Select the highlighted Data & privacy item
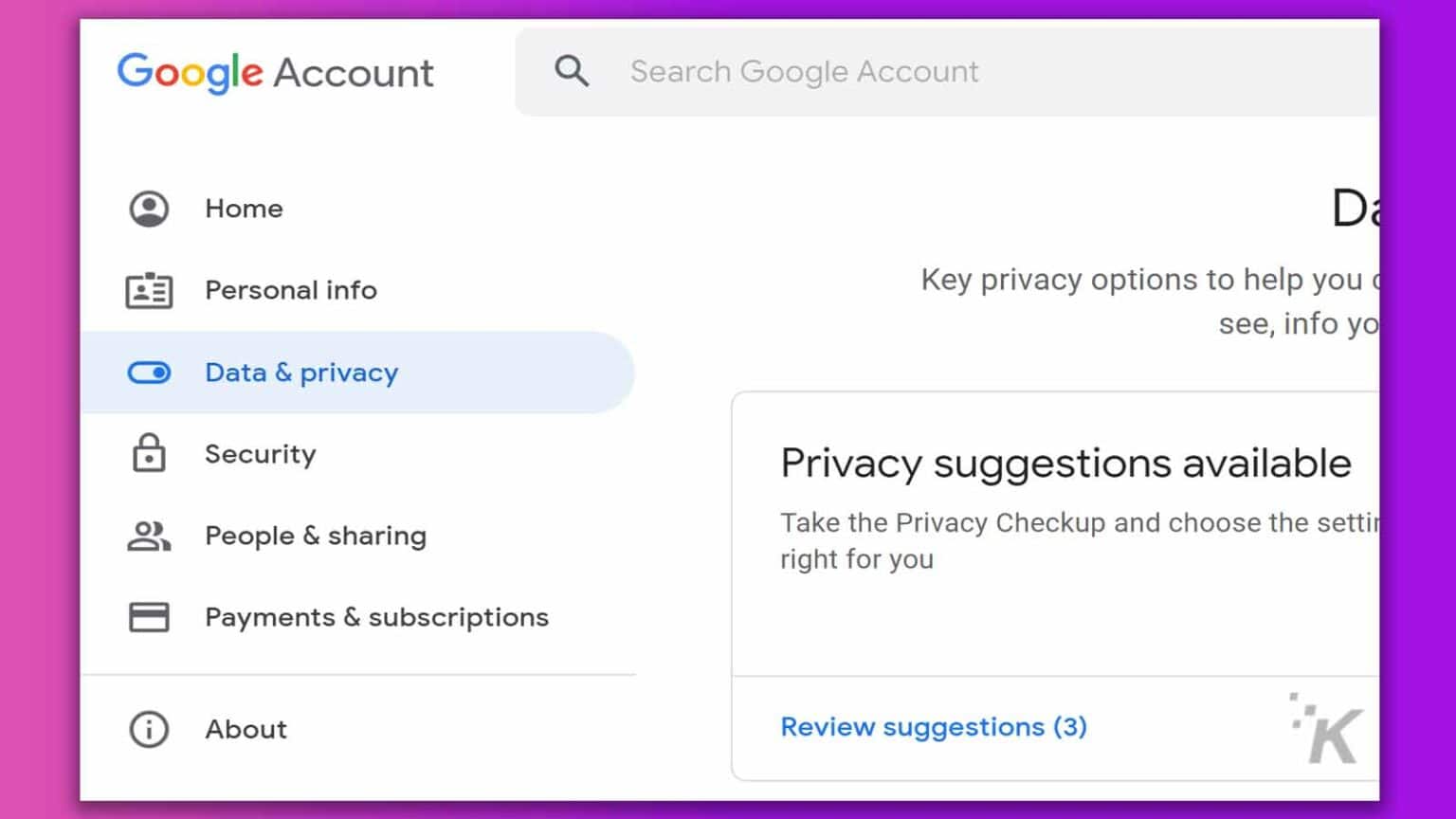Viewport: 1456px width, 819px height. (x=300, y=373)
